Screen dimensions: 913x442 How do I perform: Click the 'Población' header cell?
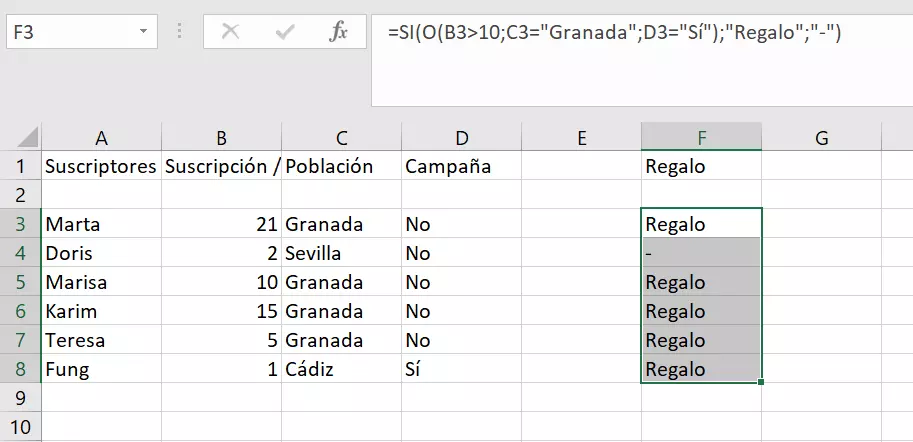click(341, 166)
